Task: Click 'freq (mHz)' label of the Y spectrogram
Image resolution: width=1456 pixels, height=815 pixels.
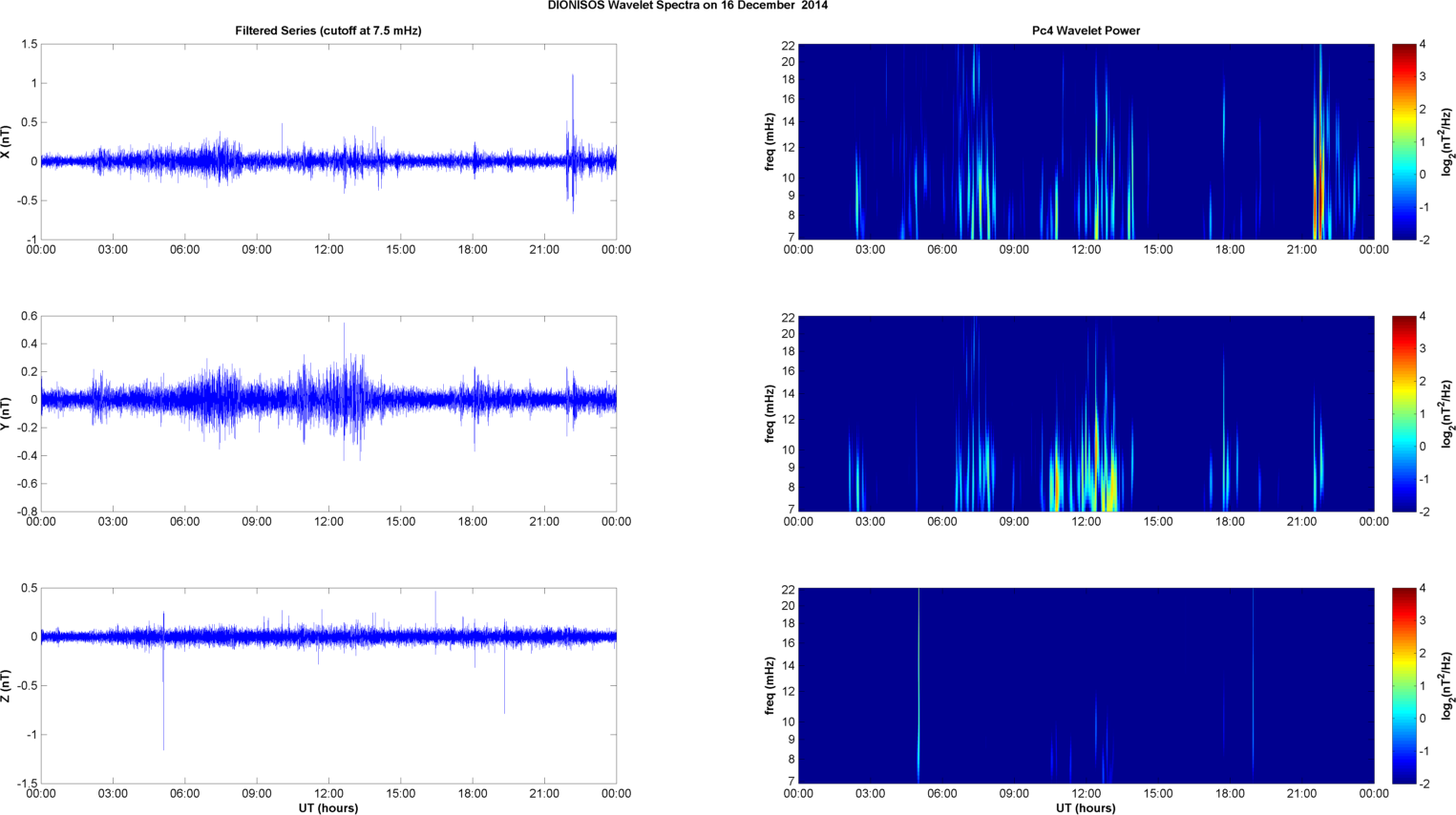Action: (769, 414)
